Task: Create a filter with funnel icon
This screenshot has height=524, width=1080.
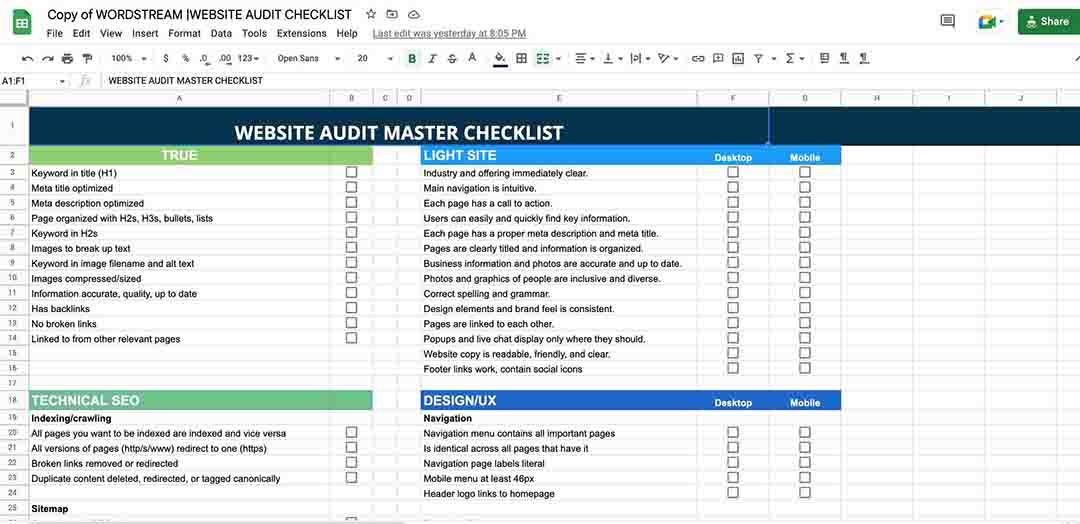Action: (758, 59)
